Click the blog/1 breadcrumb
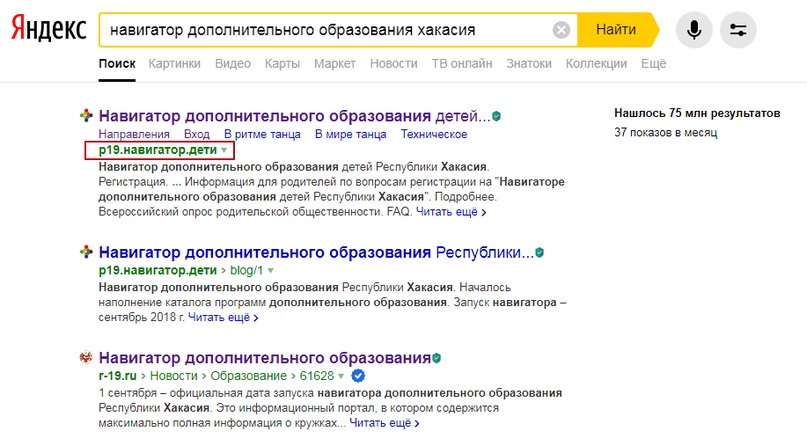Screen dimensions: 807x446 [246, 271]
